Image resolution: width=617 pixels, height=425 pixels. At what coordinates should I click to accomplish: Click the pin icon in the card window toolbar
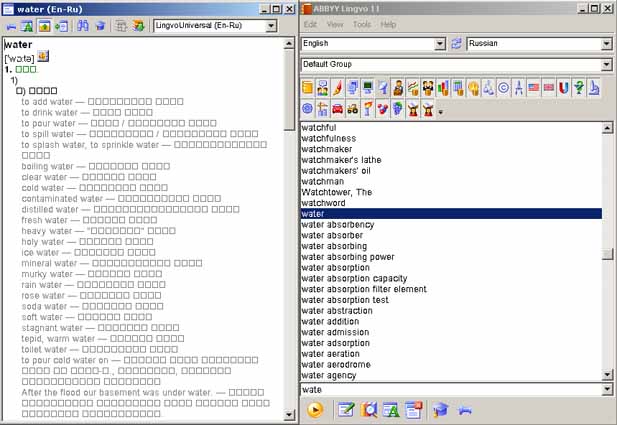tap(11, 27)
